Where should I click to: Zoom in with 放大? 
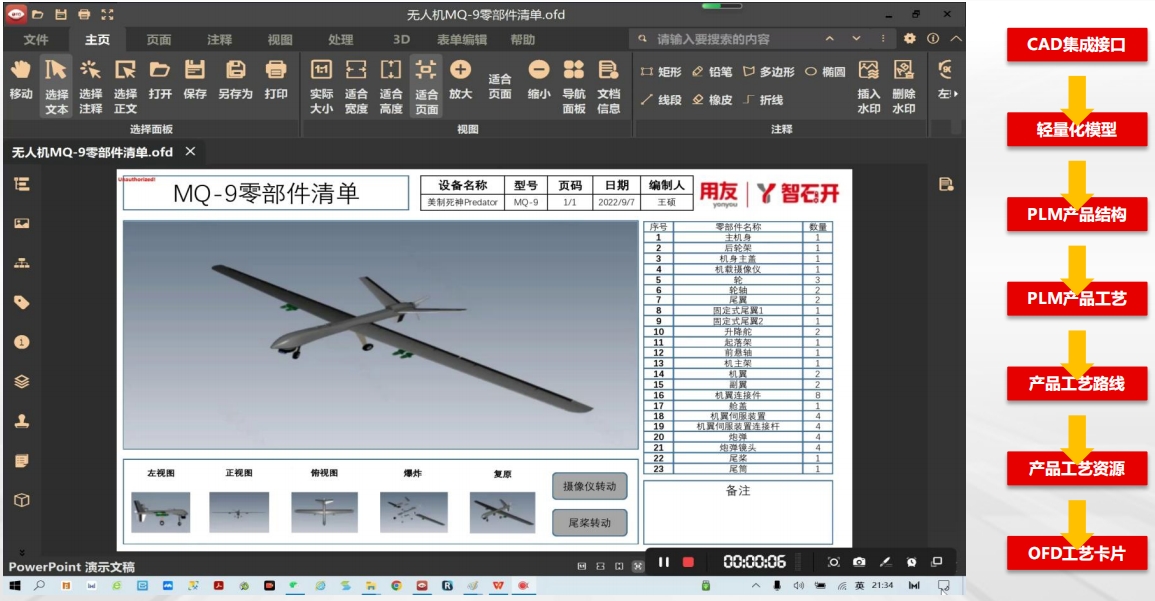(460, 80)
